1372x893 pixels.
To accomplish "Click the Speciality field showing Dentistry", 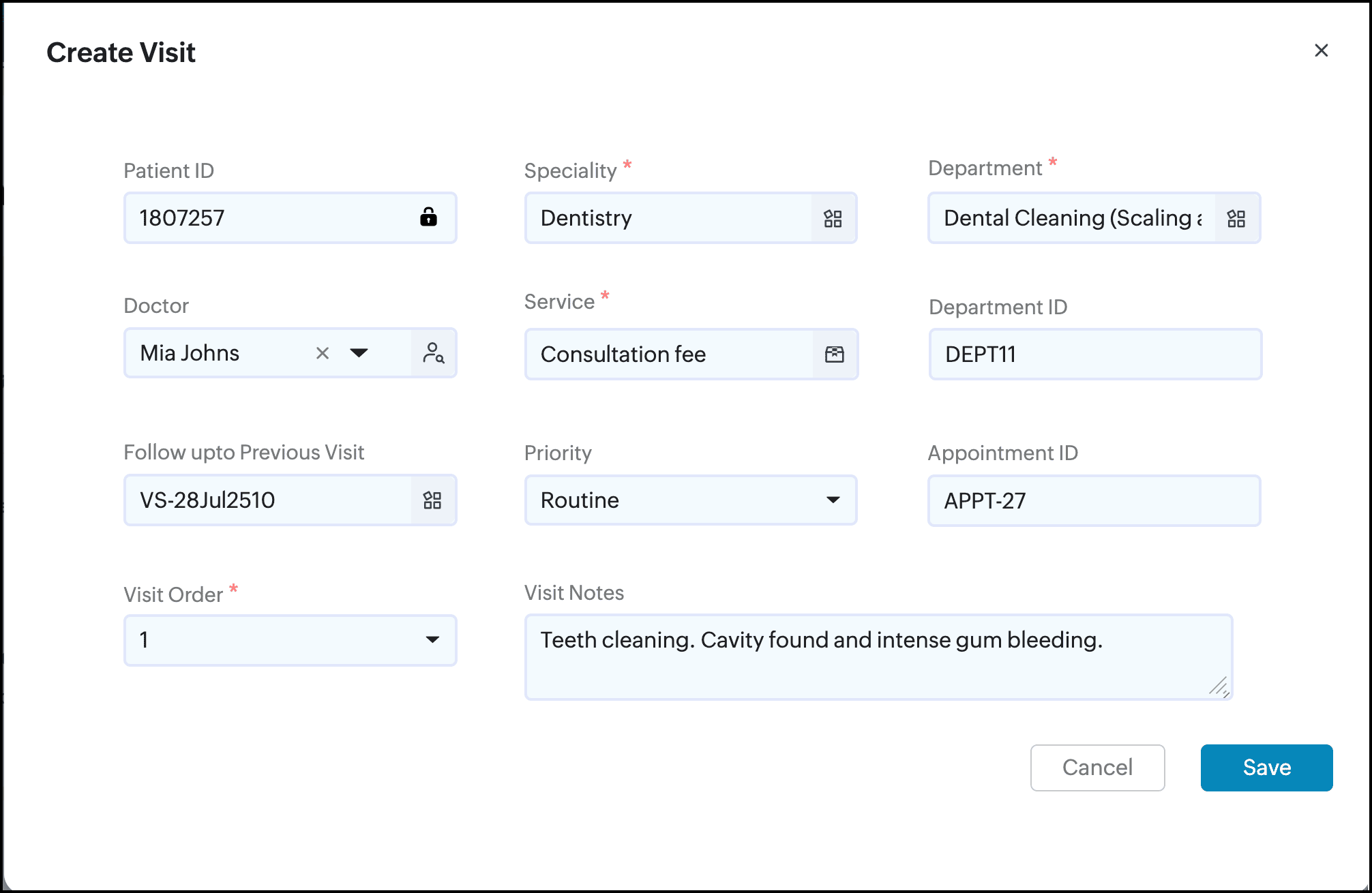I will point(668,218).
